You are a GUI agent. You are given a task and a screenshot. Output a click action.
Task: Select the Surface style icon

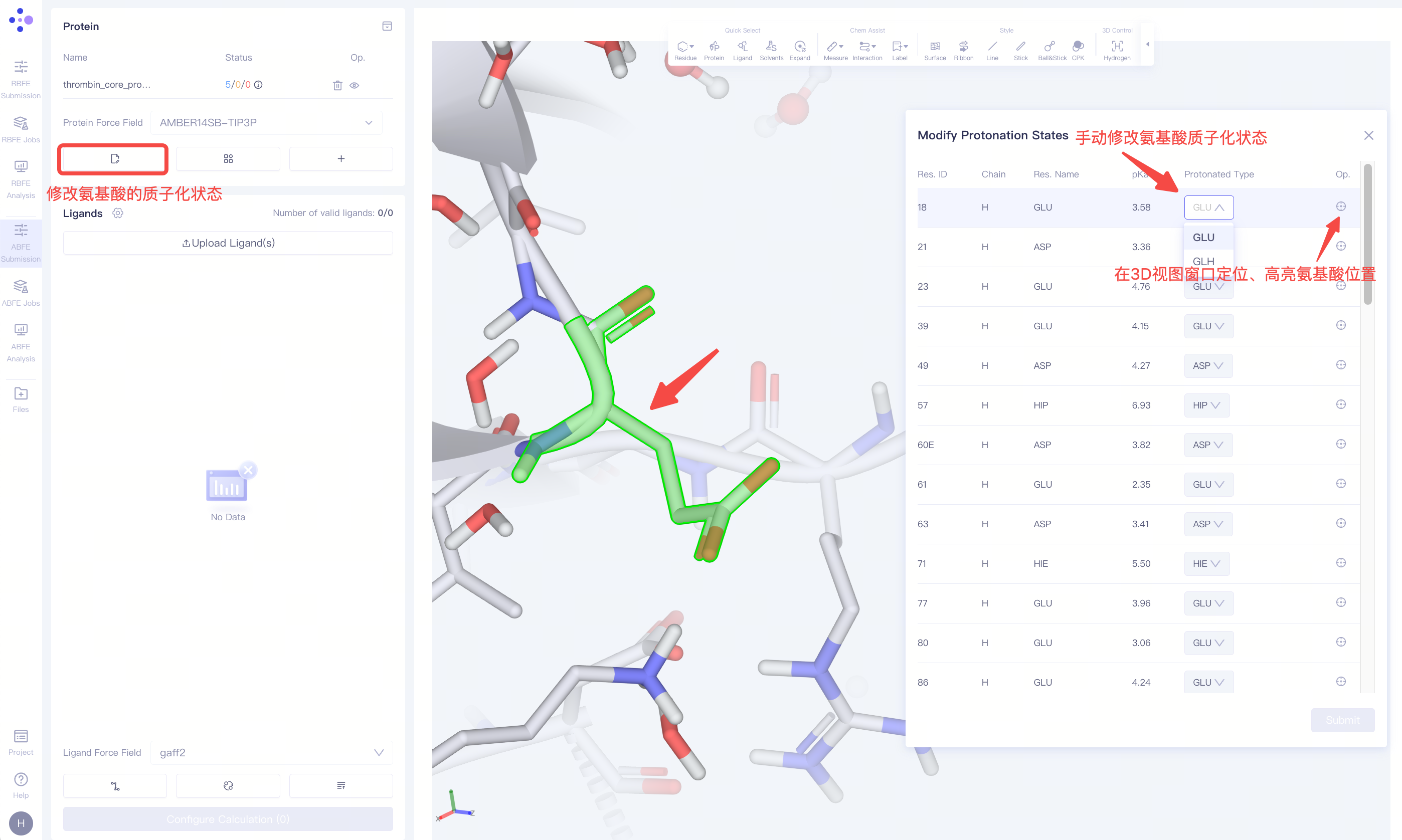(x=935, y=47)
